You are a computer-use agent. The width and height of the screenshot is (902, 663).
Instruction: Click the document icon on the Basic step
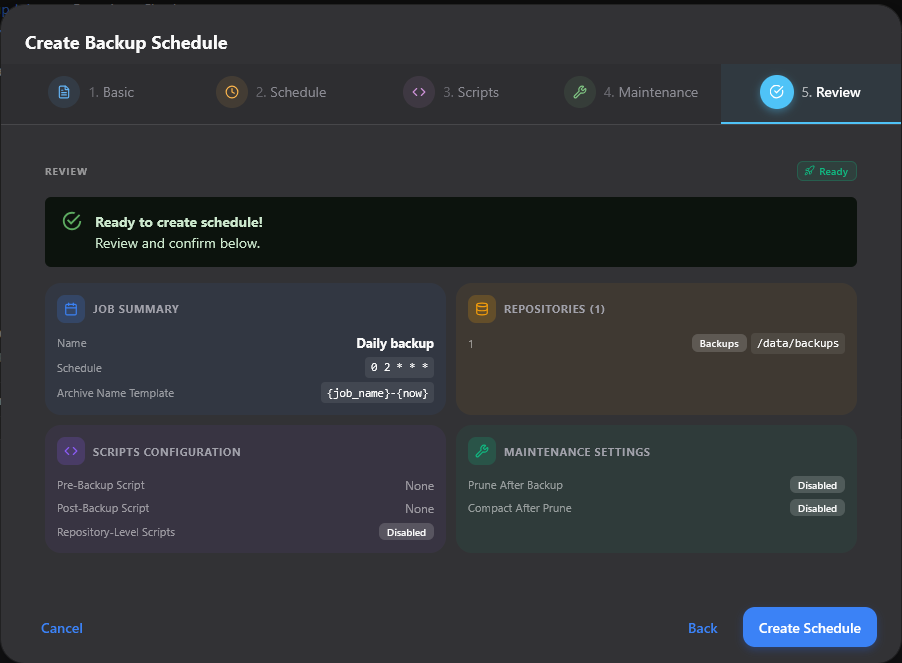pos(64,92)
